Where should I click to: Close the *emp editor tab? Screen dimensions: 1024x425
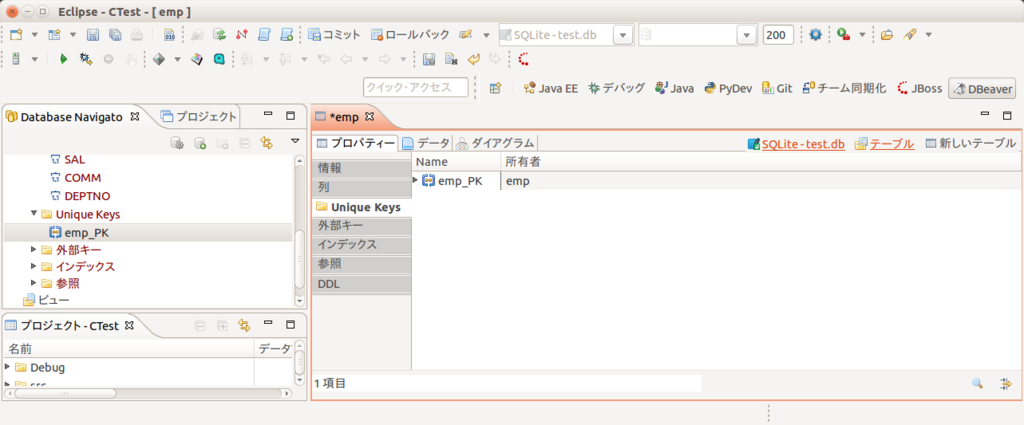pyautogui.click(x=368, y=117)
